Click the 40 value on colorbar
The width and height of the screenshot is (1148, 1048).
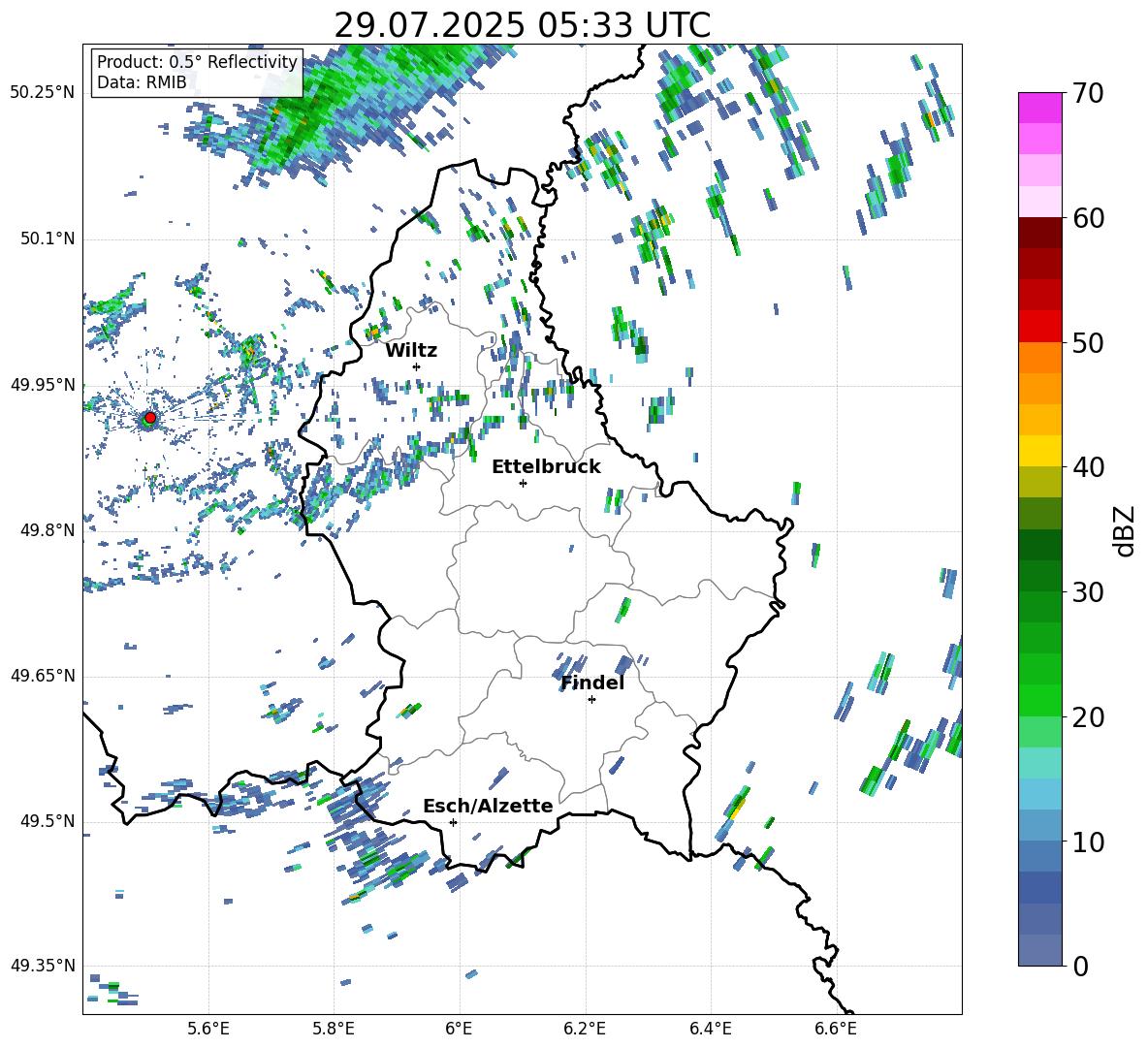1088,467
